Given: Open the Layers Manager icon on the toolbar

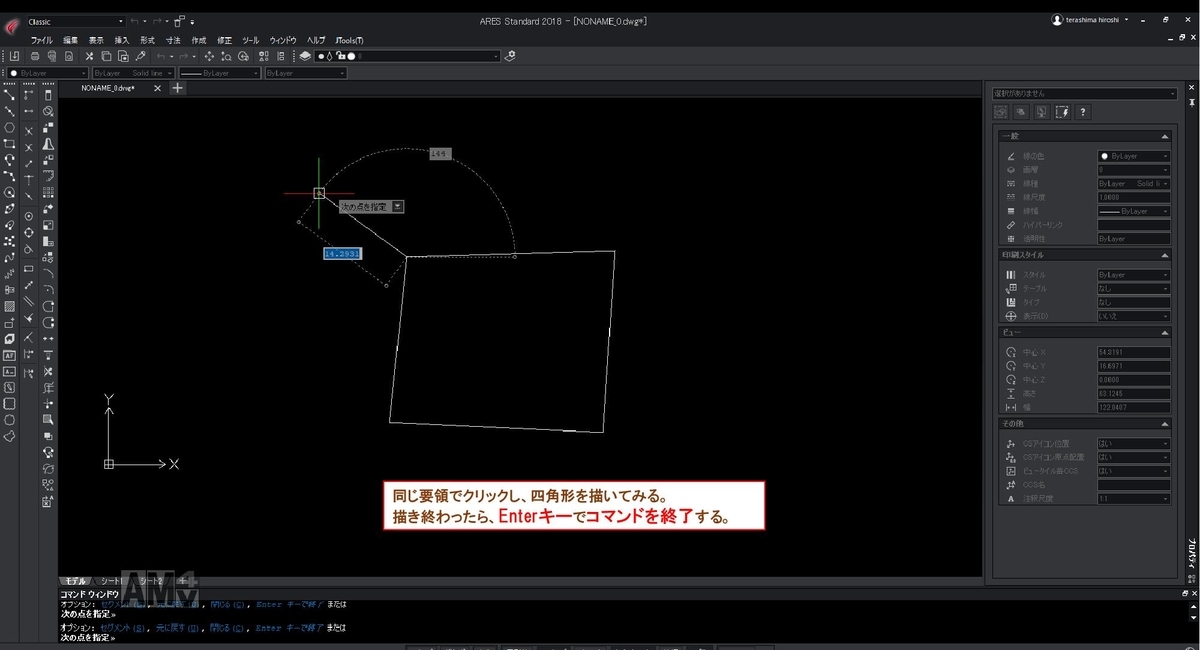Looking at the screenshot, I should (305, 56).
